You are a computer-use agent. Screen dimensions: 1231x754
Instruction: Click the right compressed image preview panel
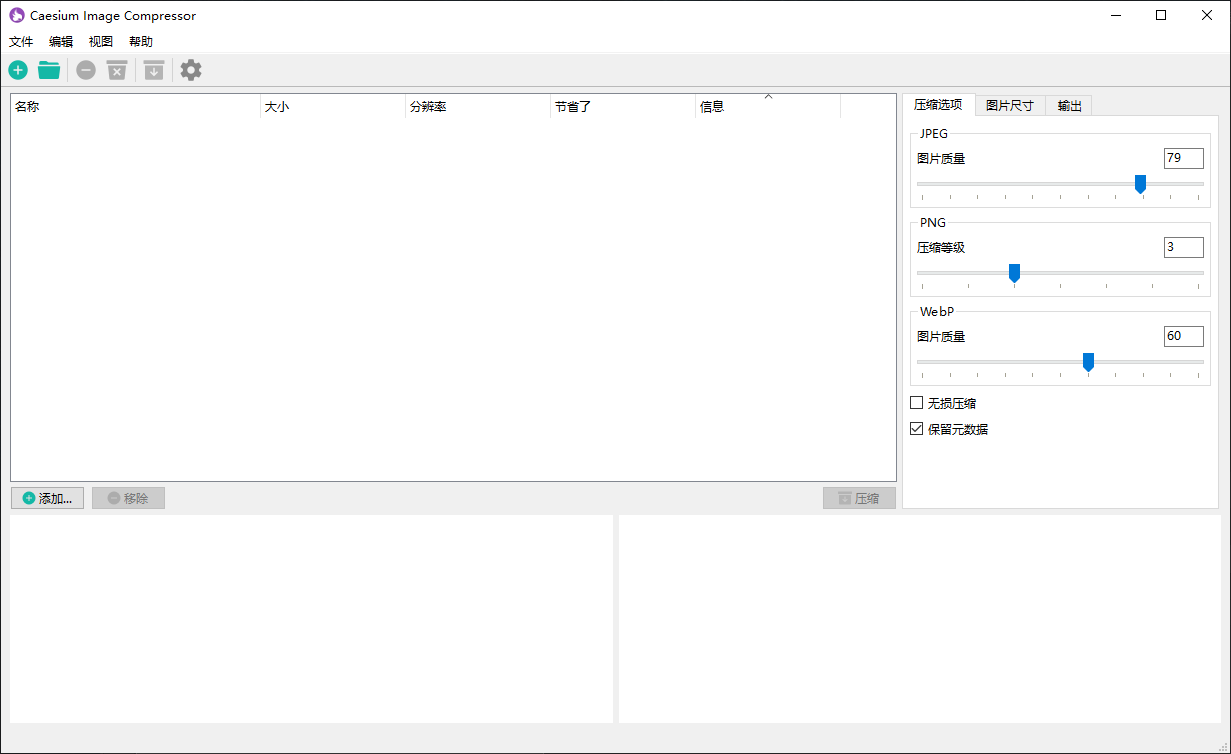[x=920, y=619]
